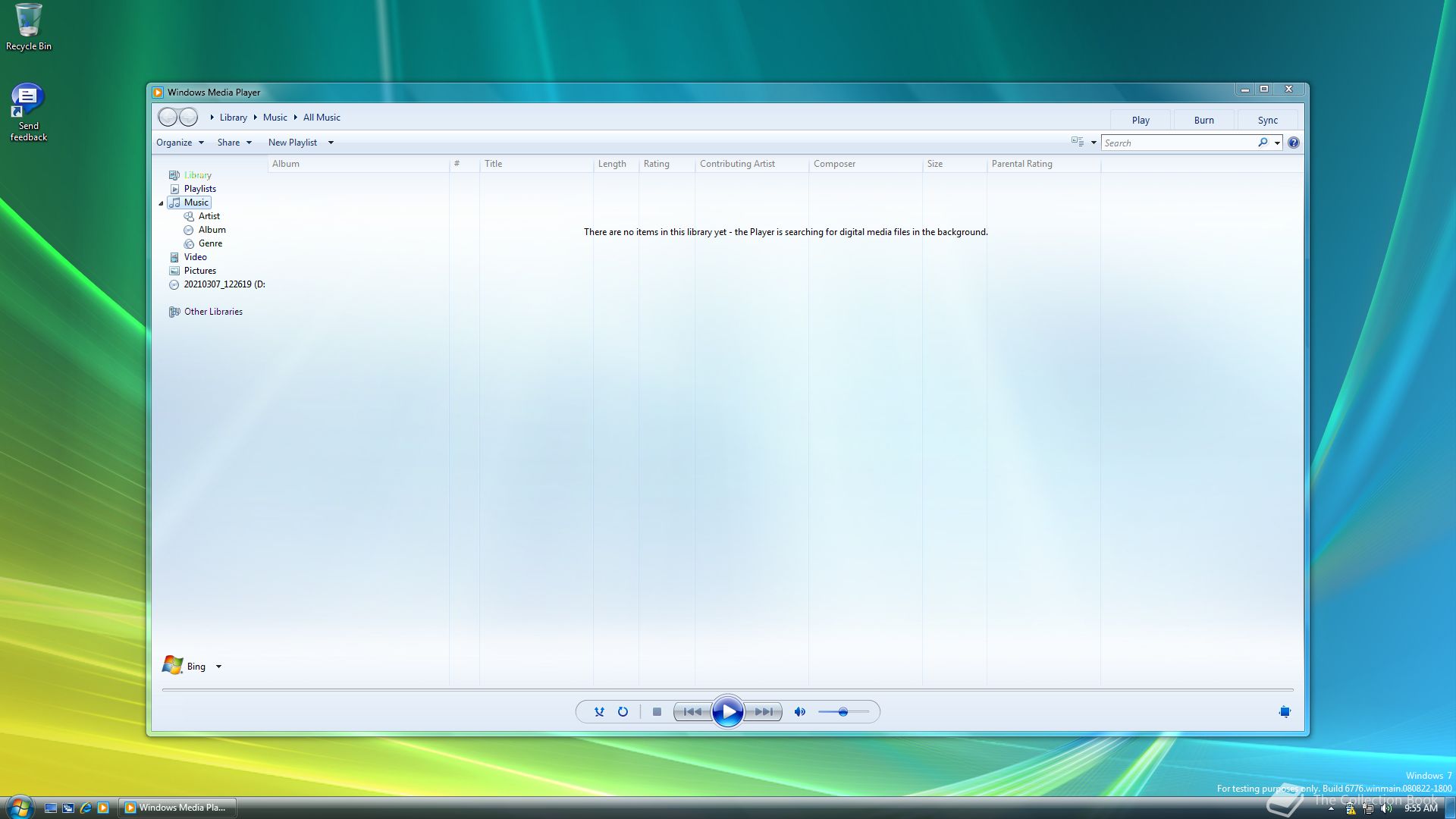Click the All Music breadcrumb

(x=322, y=118)
